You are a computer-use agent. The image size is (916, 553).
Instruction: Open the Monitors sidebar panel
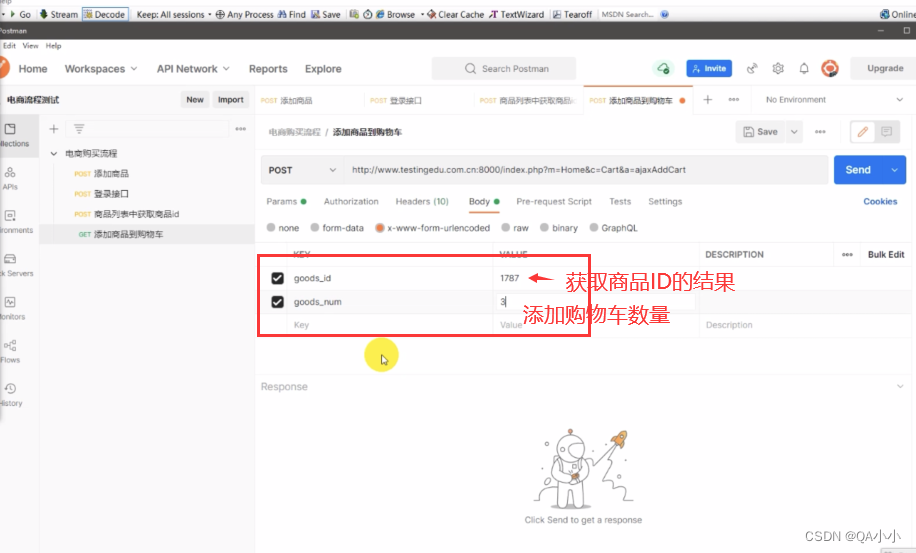coord(11,308)
